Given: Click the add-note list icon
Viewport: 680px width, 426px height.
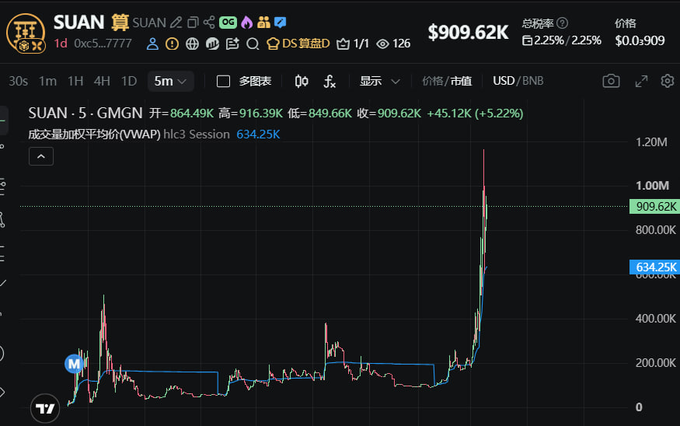Looking at the screenshot, I should (x=232, y=44).
